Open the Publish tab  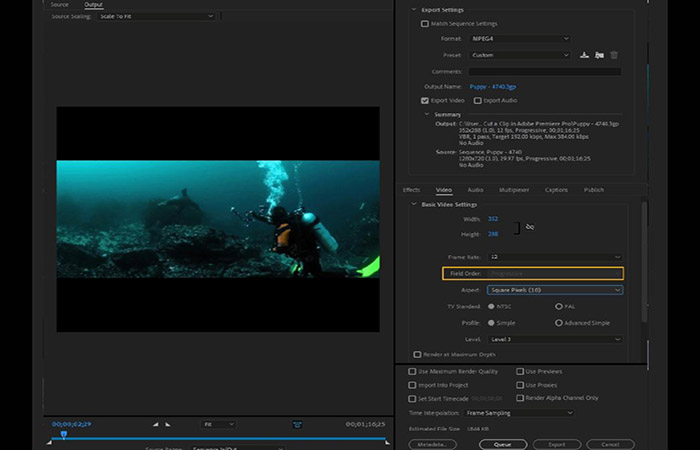point(594,190)
